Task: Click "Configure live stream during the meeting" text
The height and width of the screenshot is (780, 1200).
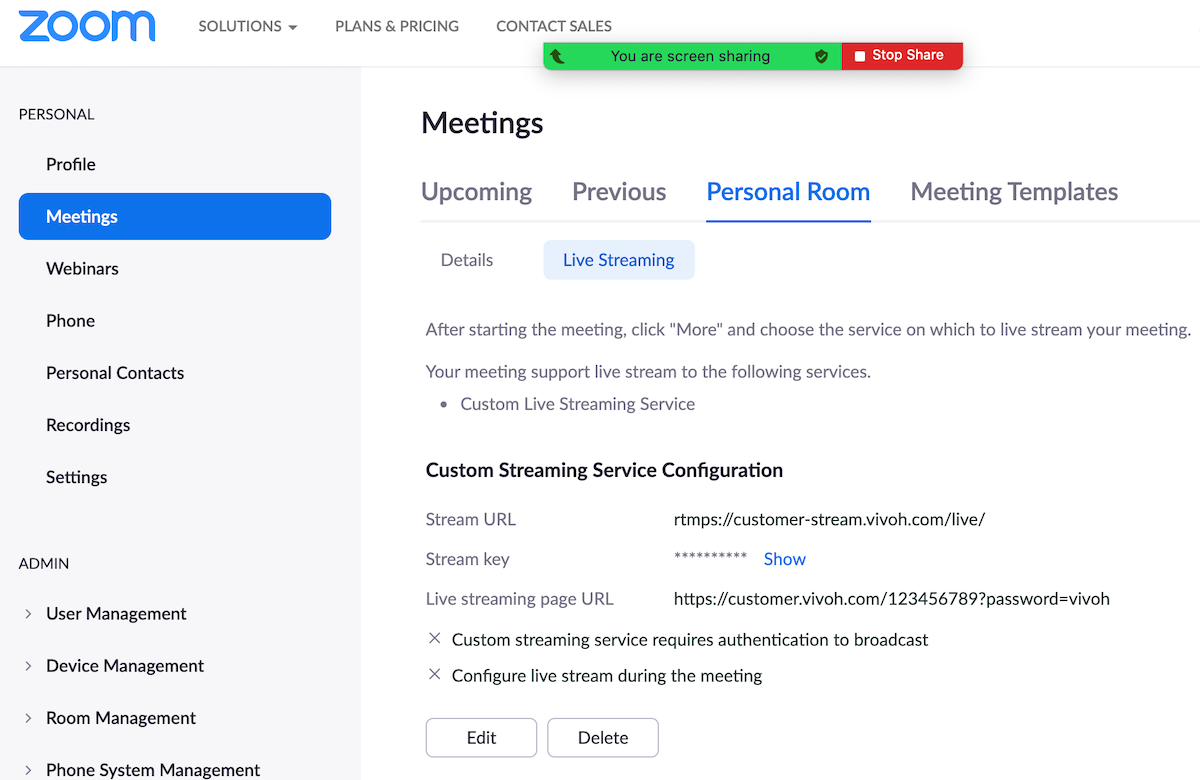Action: pos(607,676)
